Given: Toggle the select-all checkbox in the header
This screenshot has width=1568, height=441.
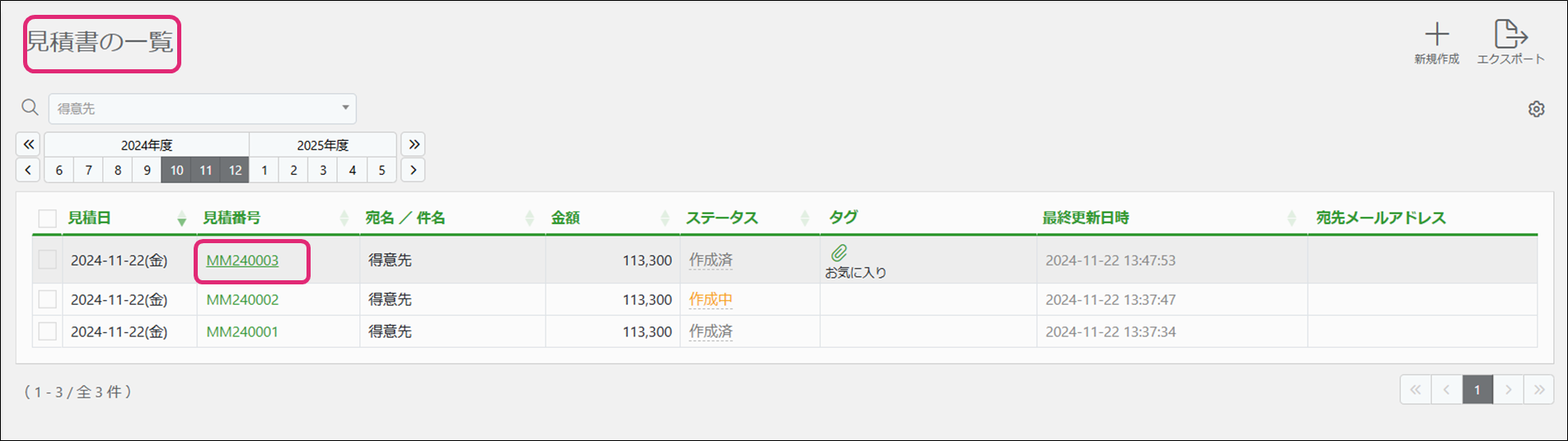Looking at the screenshot, I should pyautogui.click(x=48, y=218).
